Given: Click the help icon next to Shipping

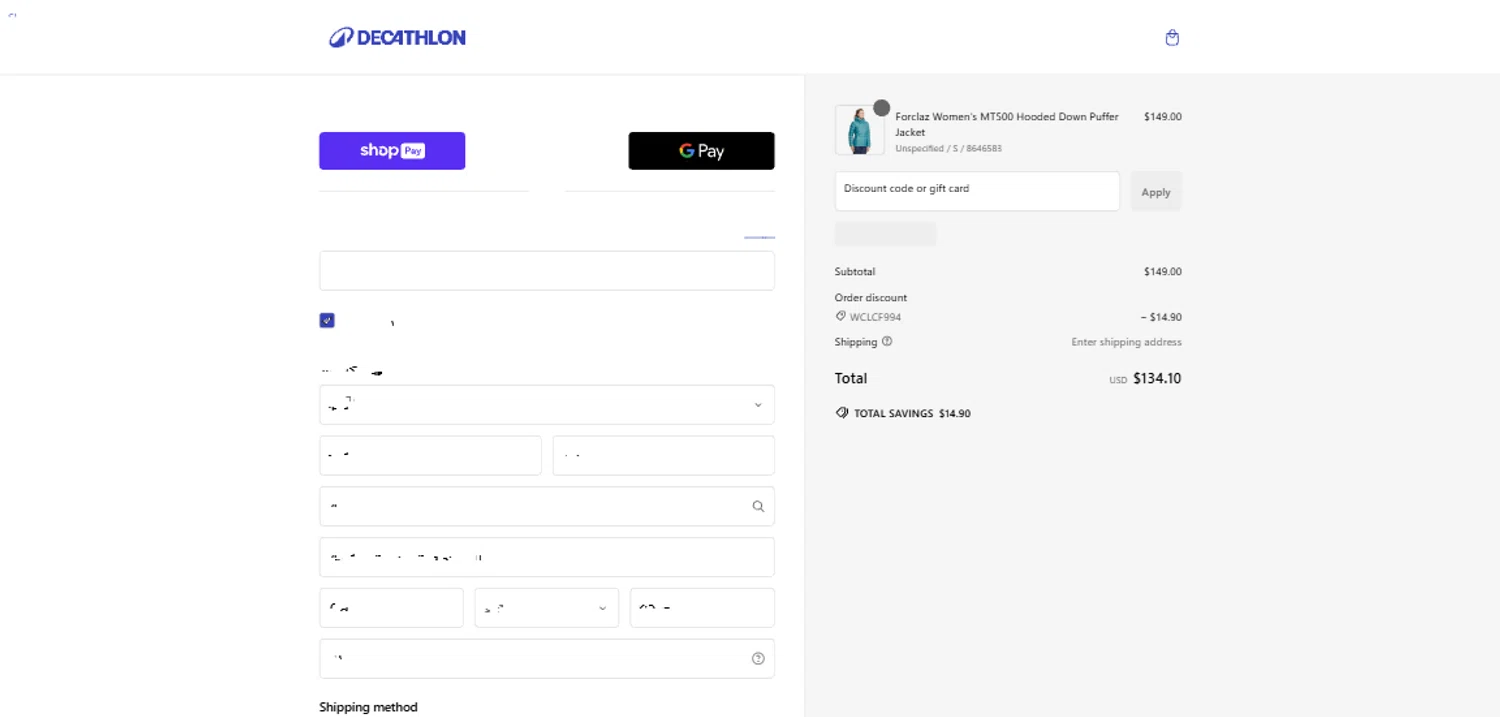Looking at the screenshot, I should [887, 341].
